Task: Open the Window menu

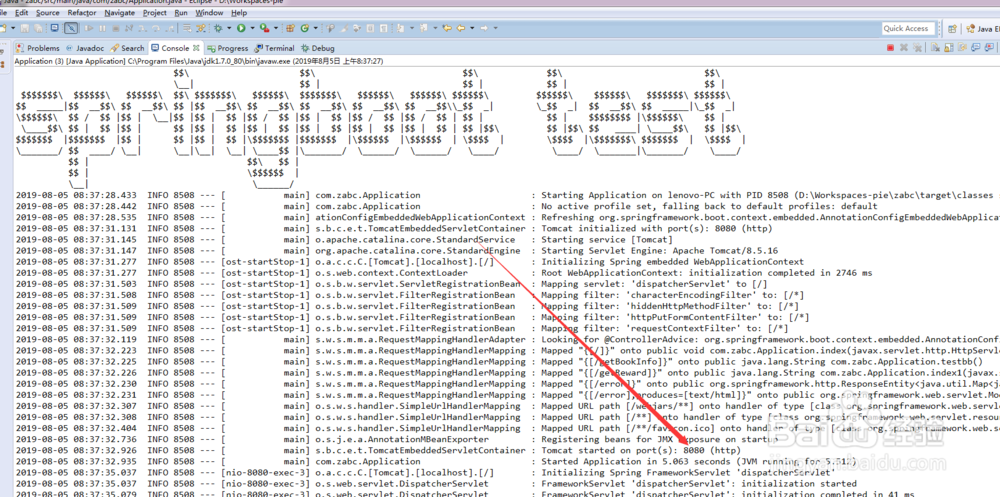Action: click(209, 13)
